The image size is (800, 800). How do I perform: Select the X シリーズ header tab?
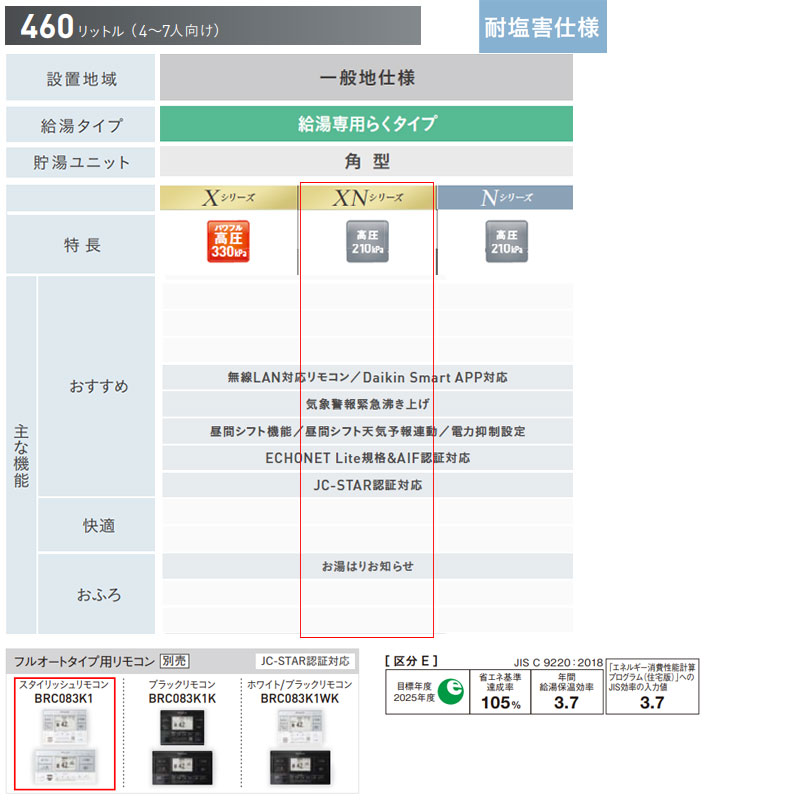(x=229, y=197)
